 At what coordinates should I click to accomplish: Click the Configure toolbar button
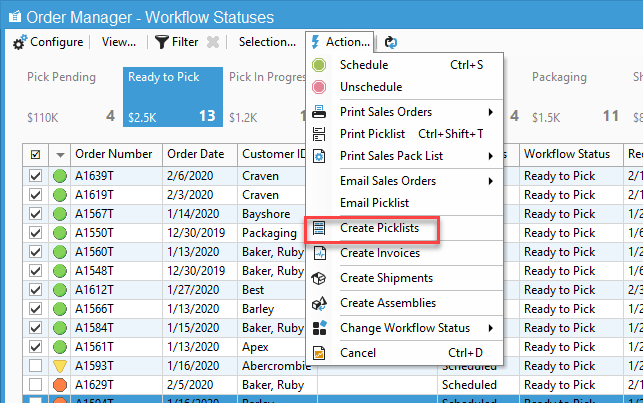tap(48, 42)
